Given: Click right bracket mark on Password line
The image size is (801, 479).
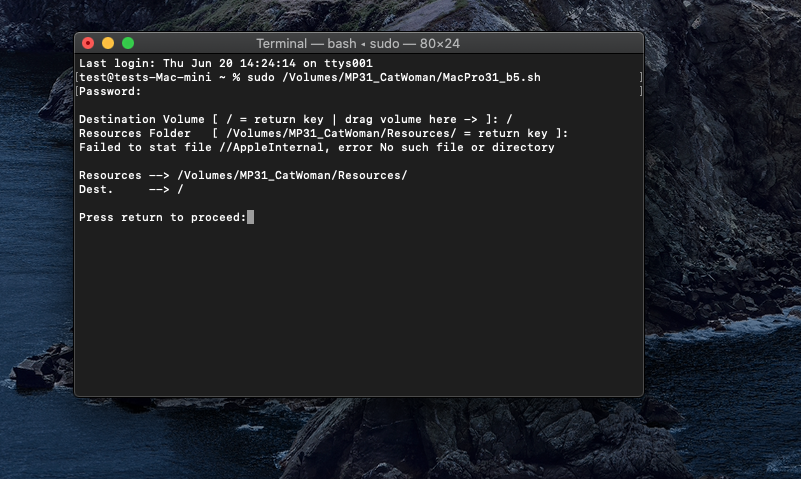Looking at the screenshot, I should [x=640, y=91].
